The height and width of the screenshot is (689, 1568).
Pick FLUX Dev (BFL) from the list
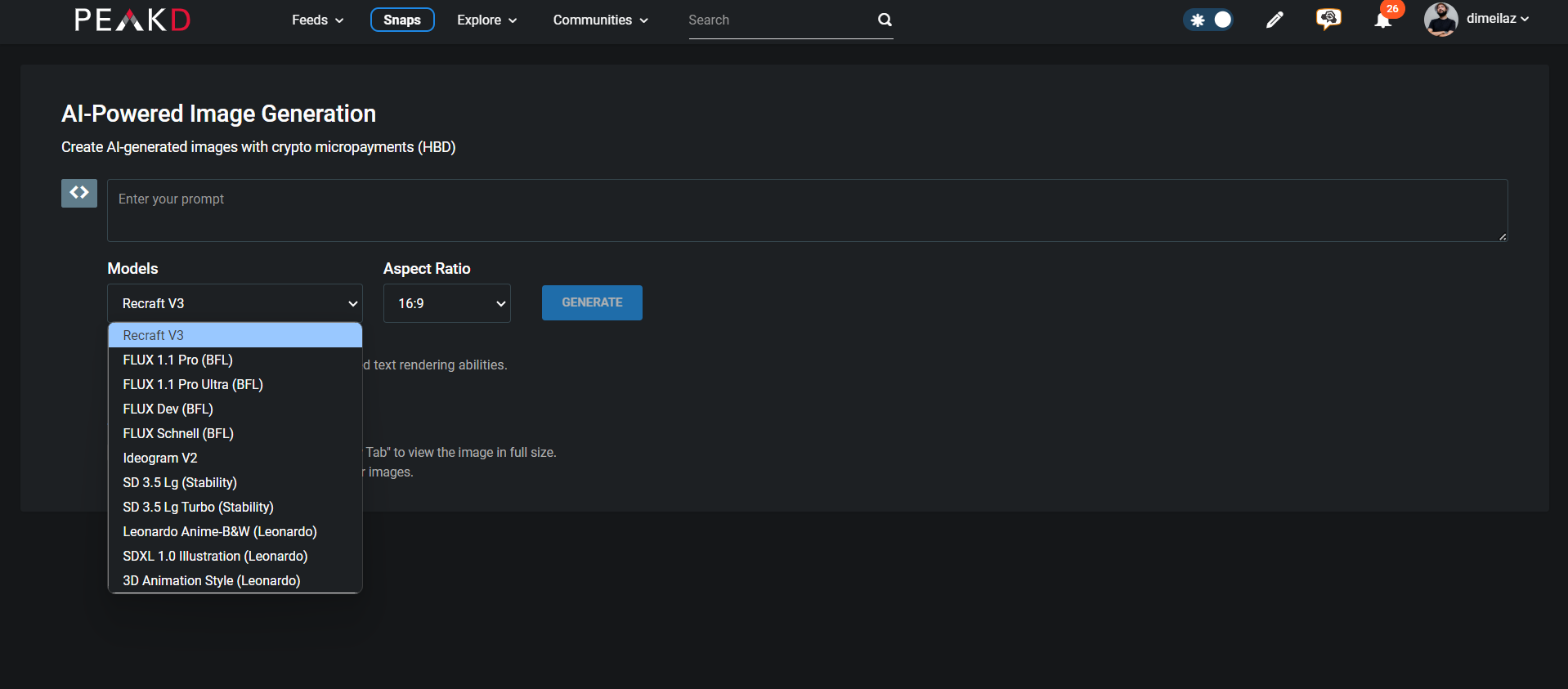235,409
